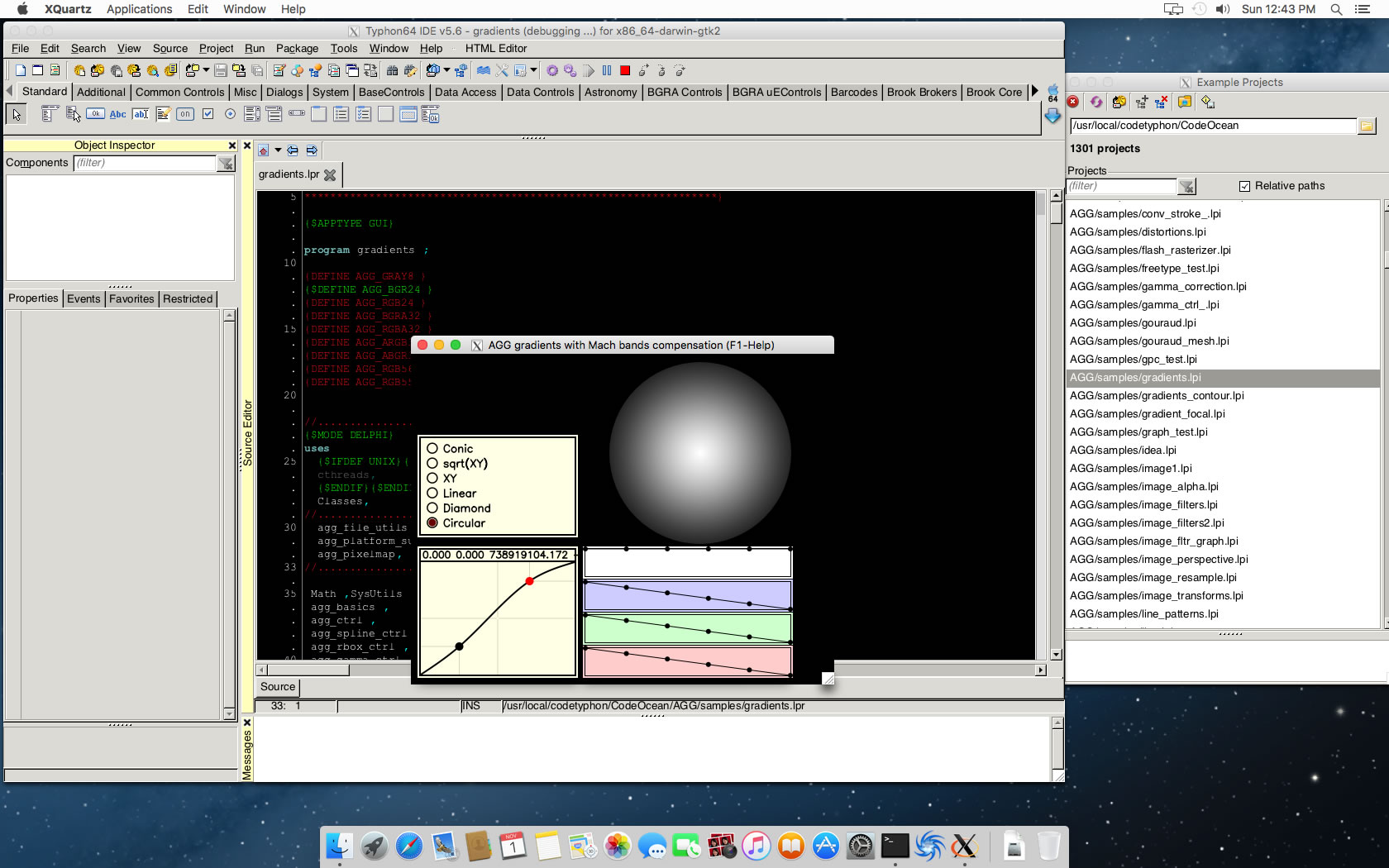Click the greyed Save floppy disk icon

(221, 70)
